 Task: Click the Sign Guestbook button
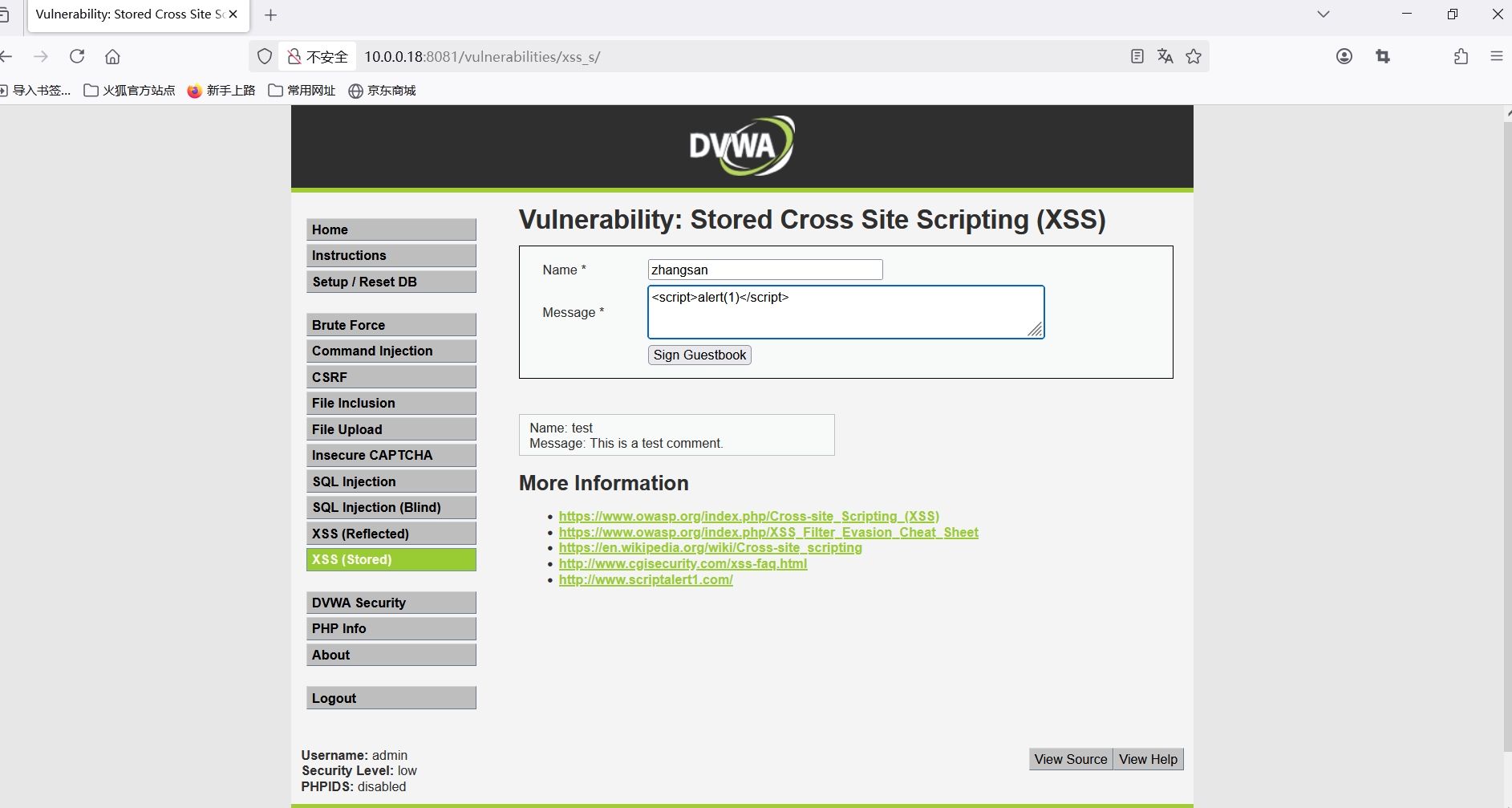tap(699, 355)
